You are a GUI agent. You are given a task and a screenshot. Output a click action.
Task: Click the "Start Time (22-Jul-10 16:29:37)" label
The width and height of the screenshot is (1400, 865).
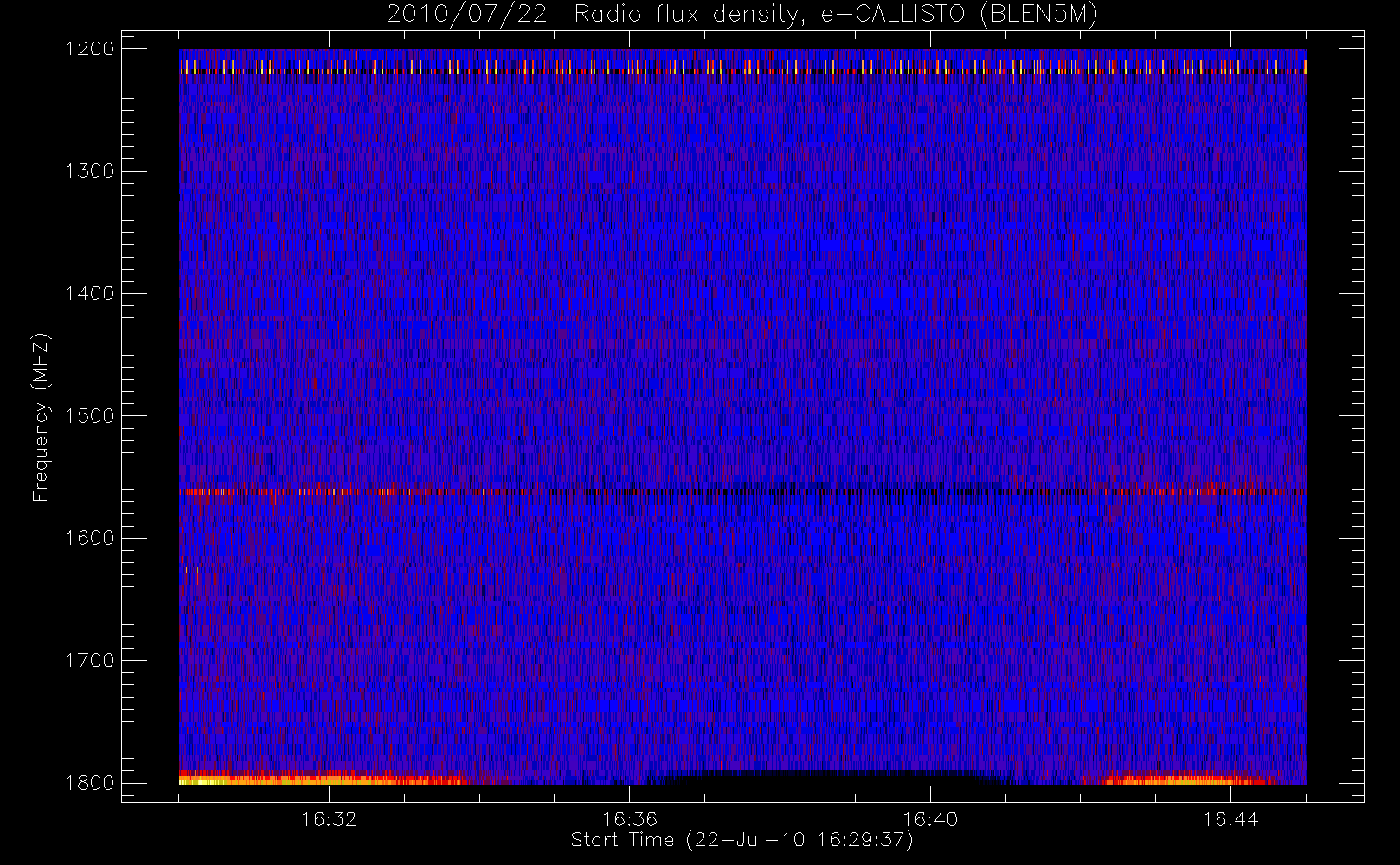[x=742, y=840]
